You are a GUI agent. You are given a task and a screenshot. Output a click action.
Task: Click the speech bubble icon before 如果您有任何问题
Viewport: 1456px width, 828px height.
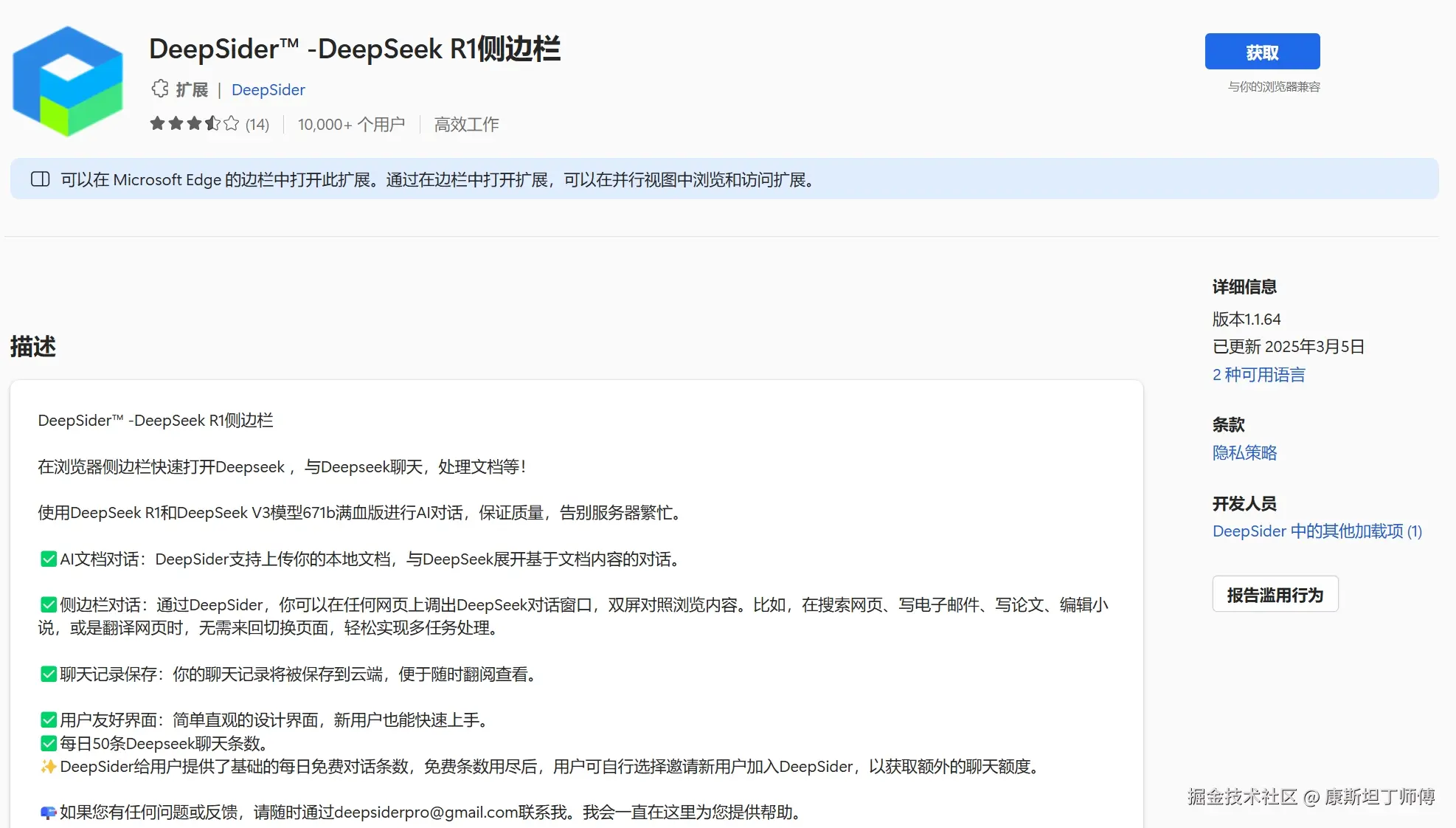[x=47, y=812]
